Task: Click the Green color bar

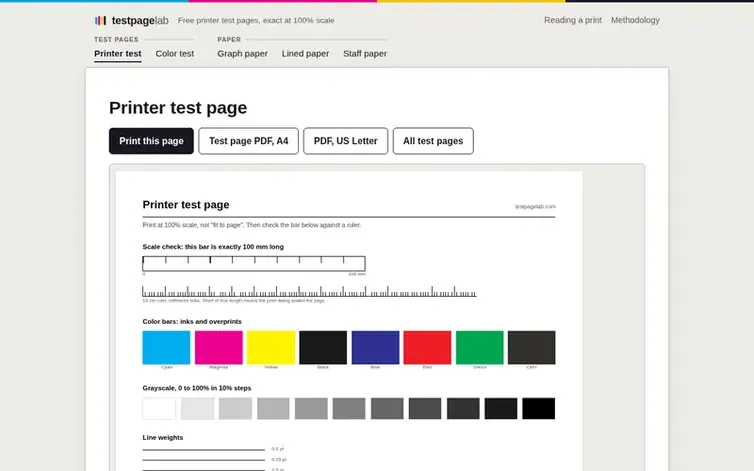Action: (x=479, y=347)
